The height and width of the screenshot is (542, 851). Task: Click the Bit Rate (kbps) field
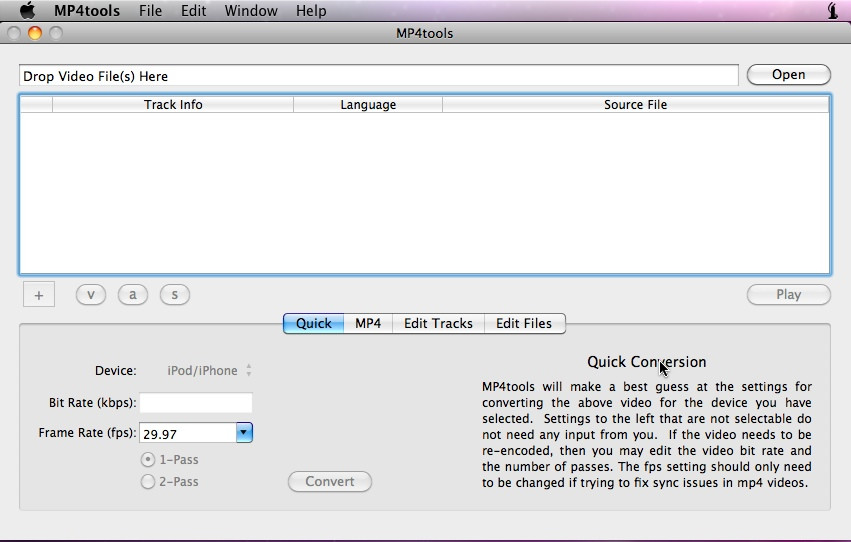tap(196, 403)
